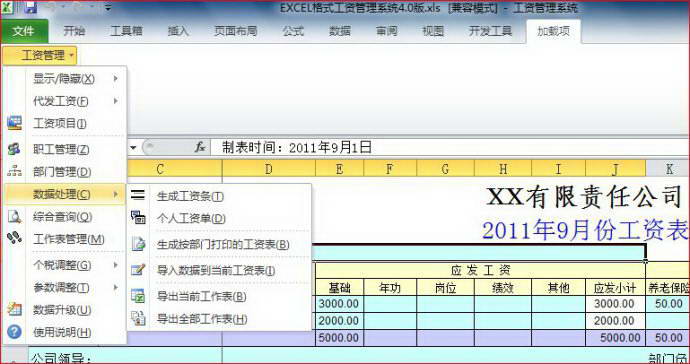
Task: Click the 绩效 column header cell
Action: click(503, 288)
